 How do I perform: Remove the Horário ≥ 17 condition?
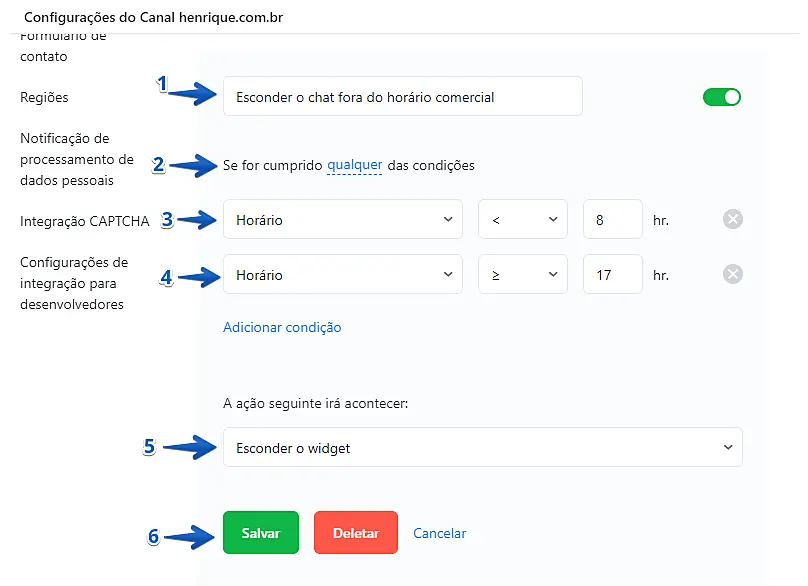(733, 275)
